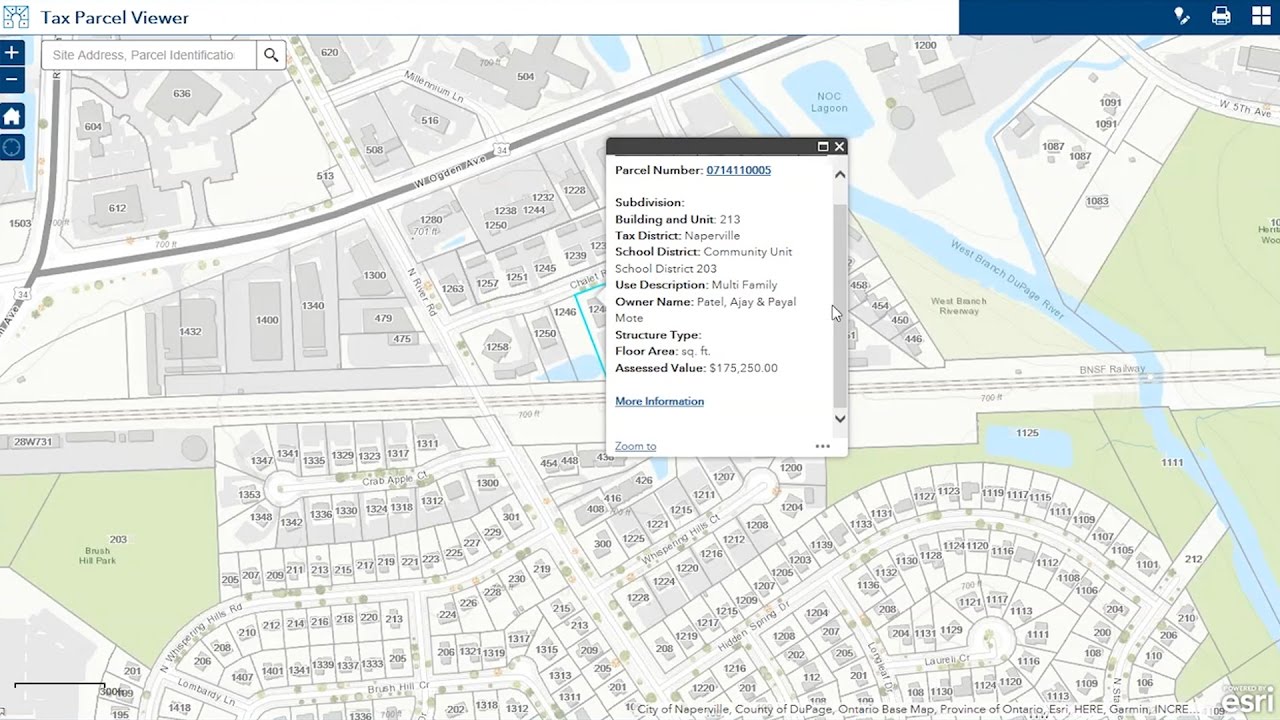Click building 636 on the map

[181, 94]
